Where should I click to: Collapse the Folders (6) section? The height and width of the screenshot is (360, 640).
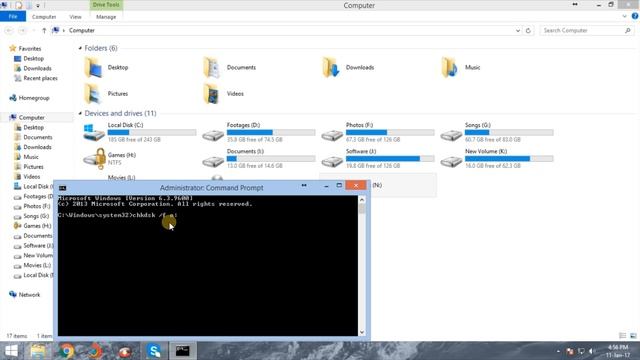[80, 48]
